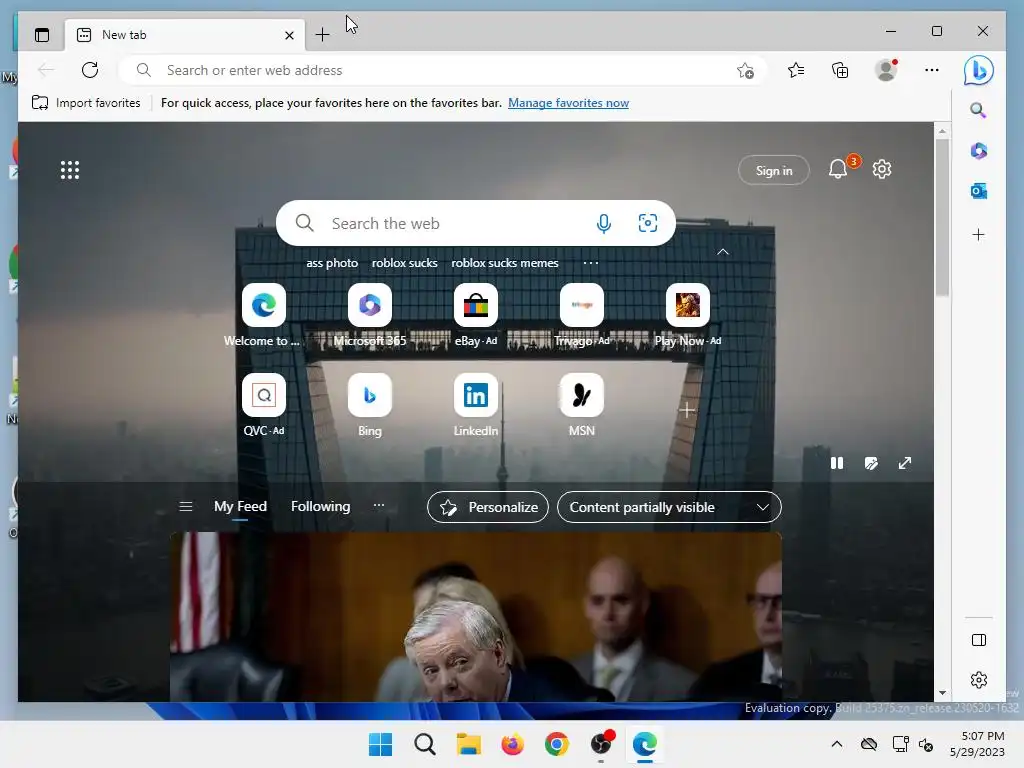Show hidden system tray icons chevron

click(837, 744)
